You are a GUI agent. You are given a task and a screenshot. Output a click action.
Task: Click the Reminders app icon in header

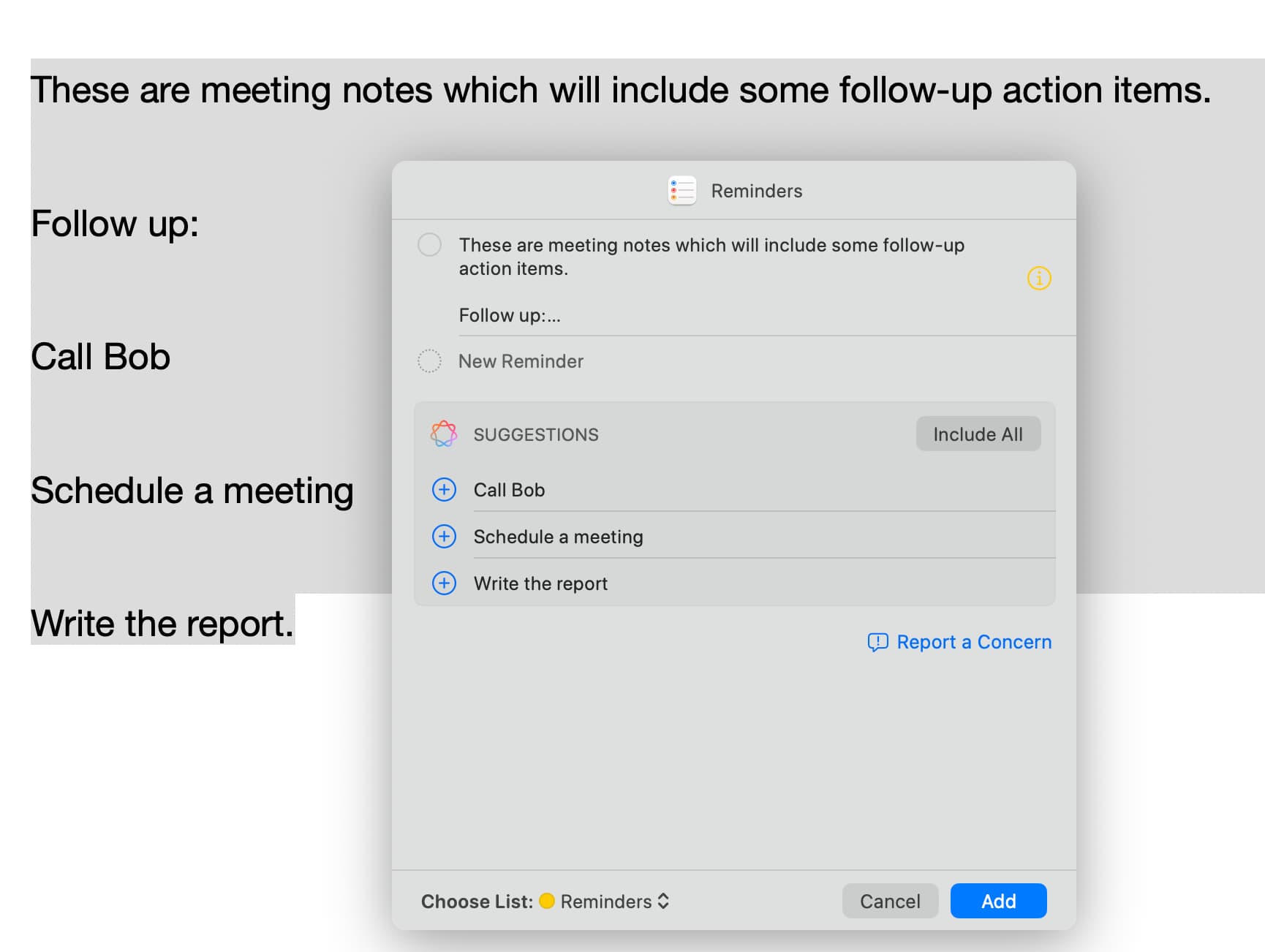click(x=681, y=191)
